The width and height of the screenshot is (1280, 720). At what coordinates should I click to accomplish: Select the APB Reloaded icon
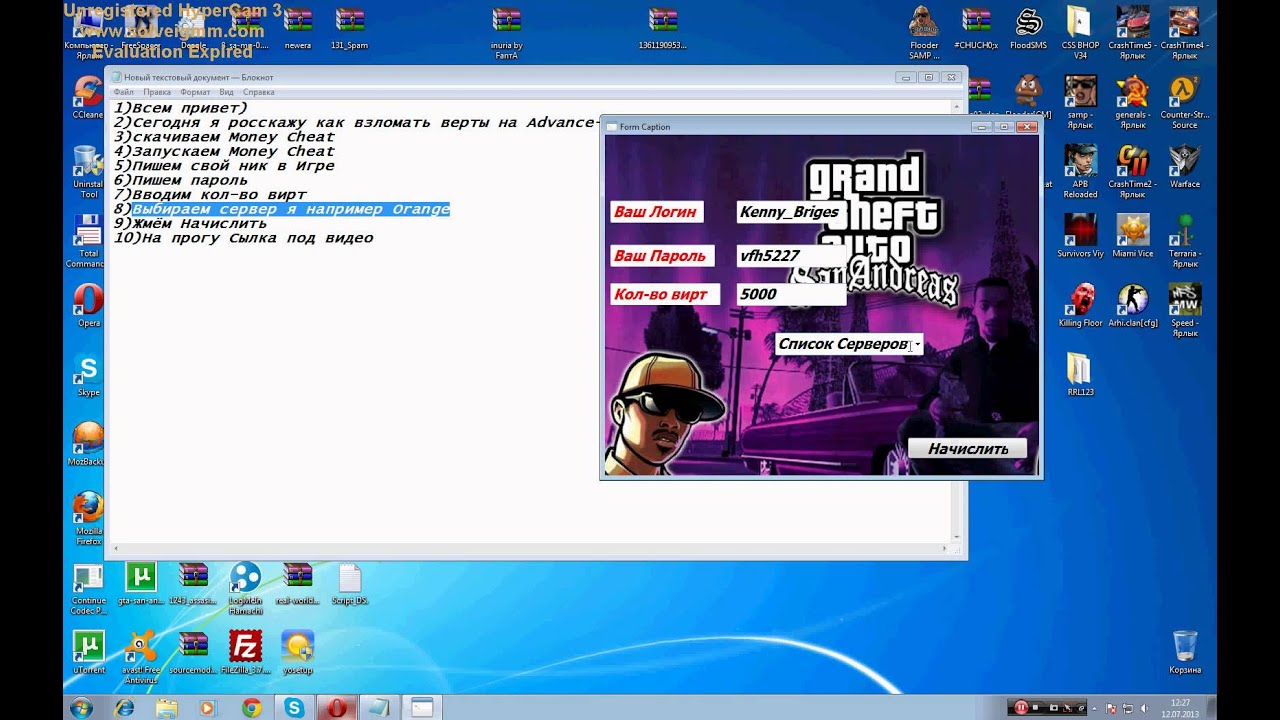1080,172
